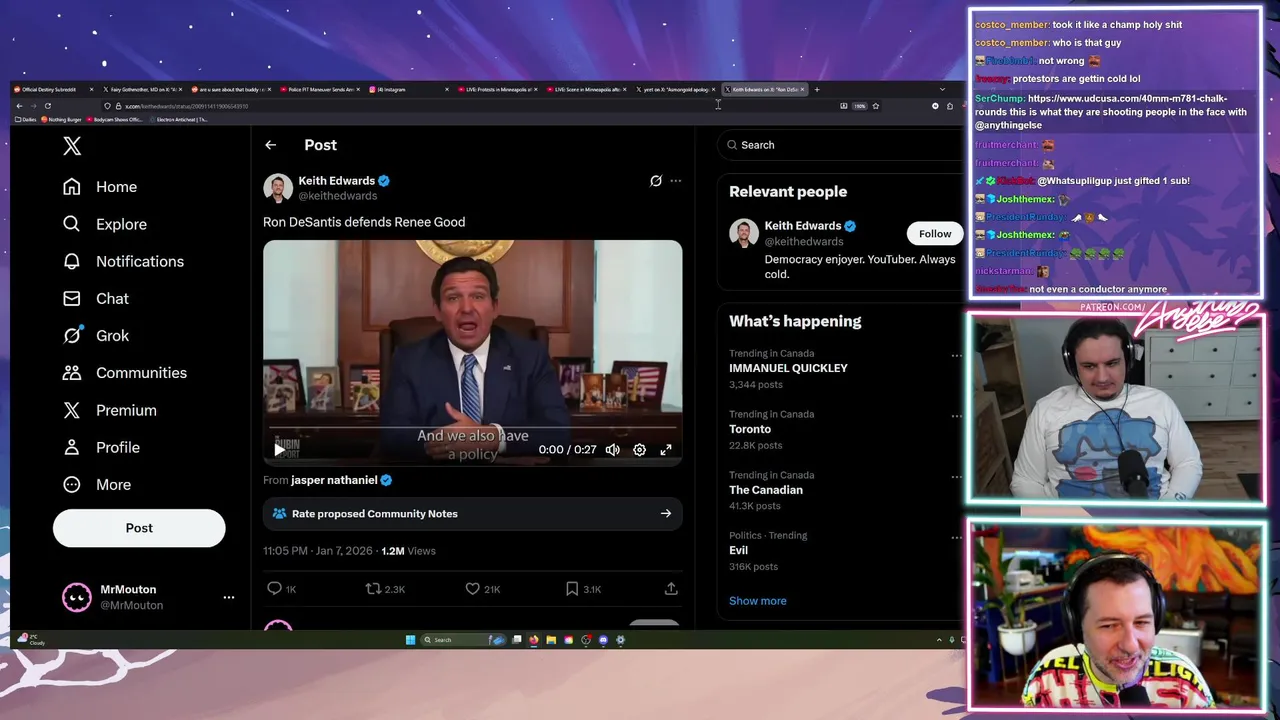Open Keith Edwards avatar on the post

point(278,188)
